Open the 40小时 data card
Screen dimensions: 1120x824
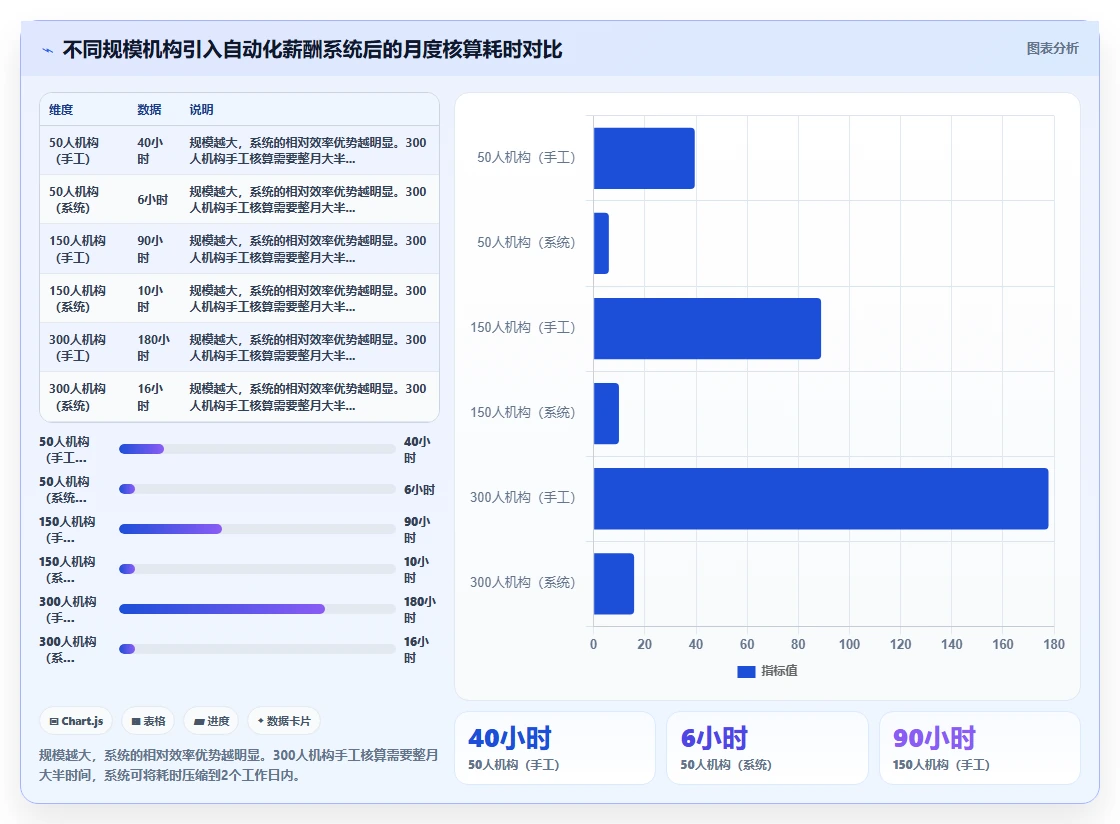point(555,748)
